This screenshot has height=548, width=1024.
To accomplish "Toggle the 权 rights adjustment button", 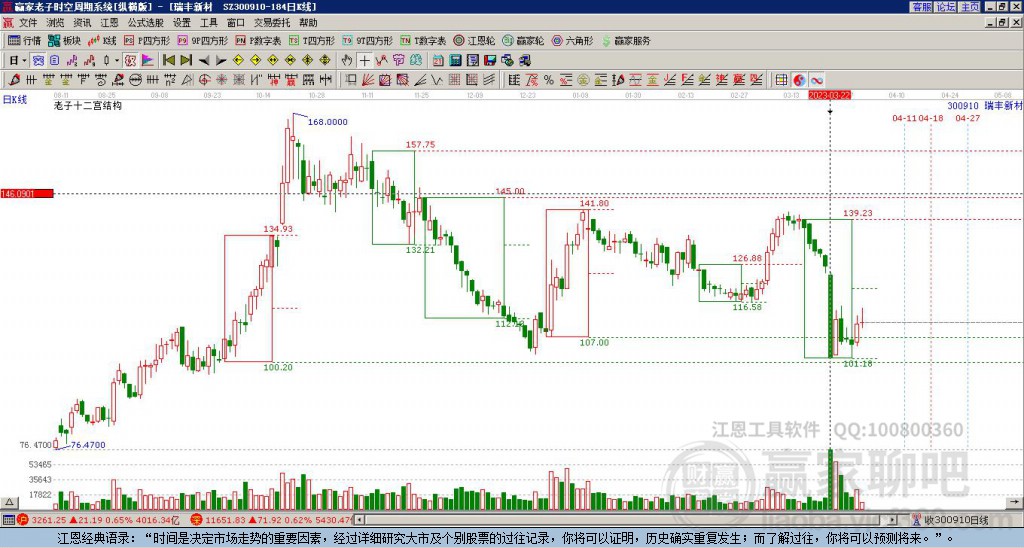I will [130, 61].
